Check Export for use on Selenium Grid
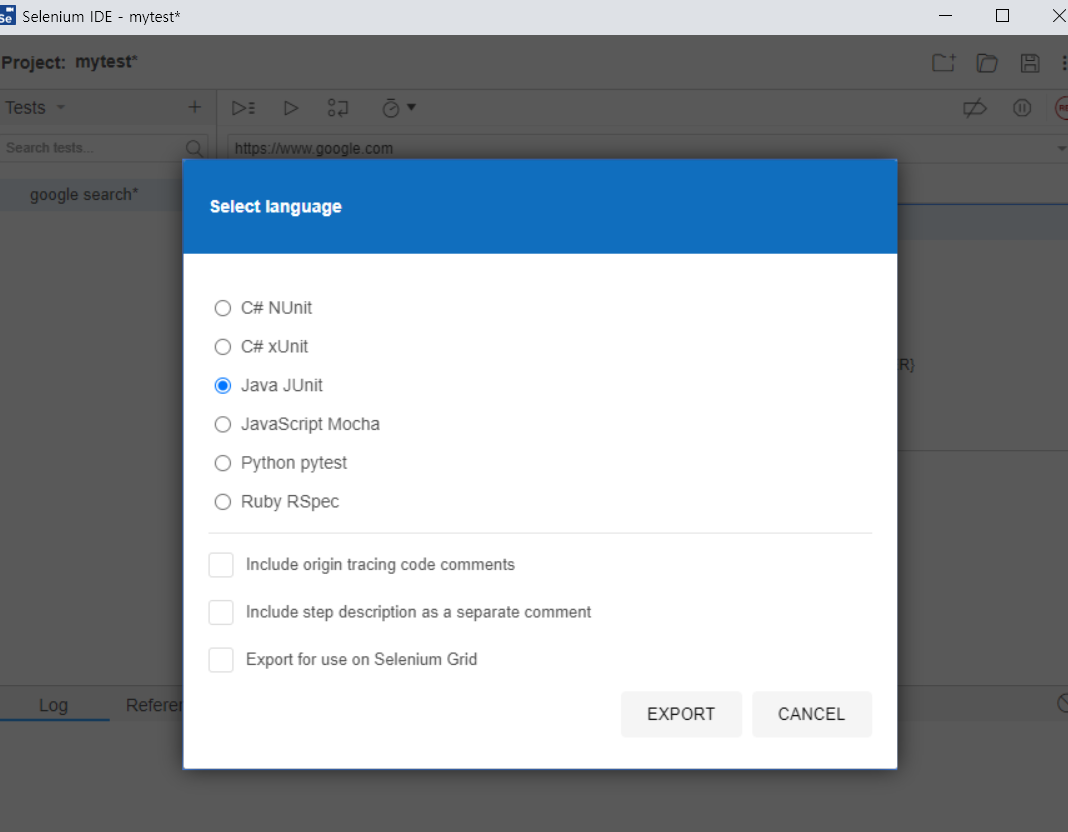 click(x=221, y=660)
